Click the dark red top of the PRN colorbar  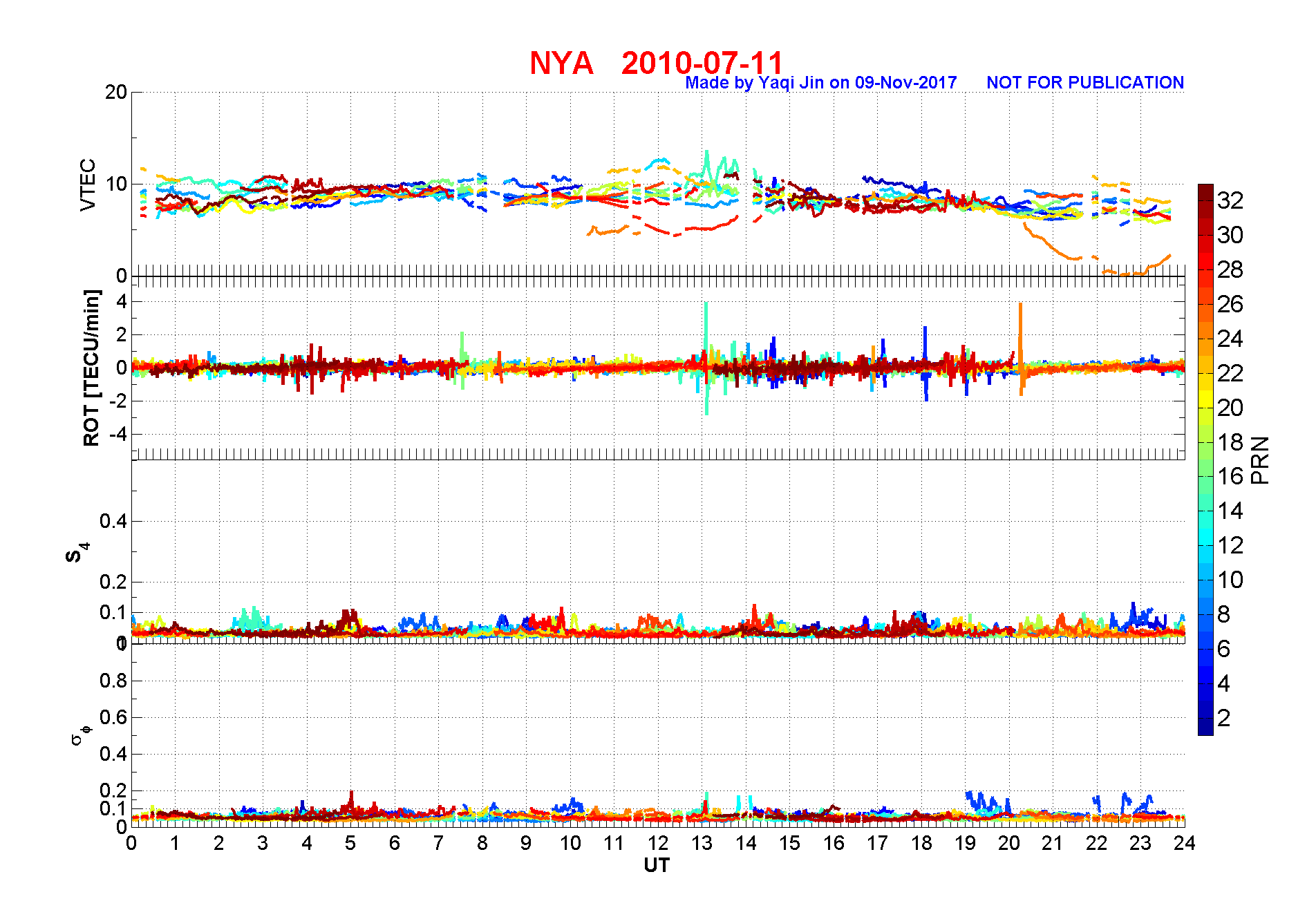click(x=1205, y=192)
